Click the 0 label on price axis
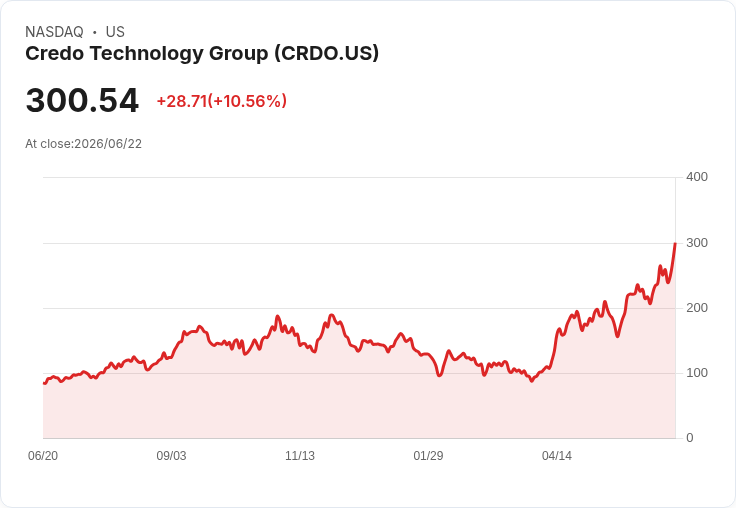 point(690,438)
